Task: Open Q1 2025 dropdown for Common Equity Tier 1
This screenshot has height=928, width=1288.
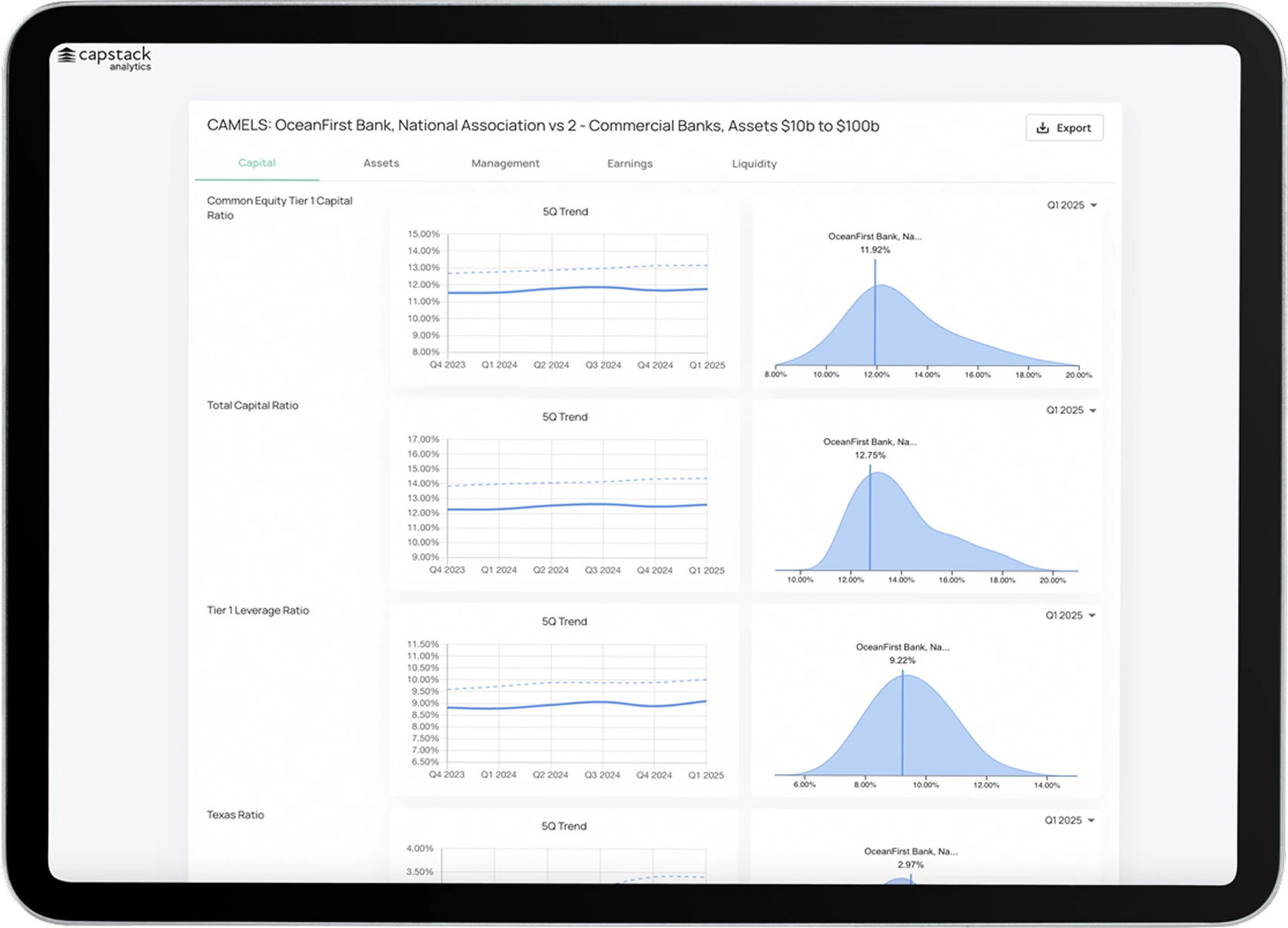Action: 1072,205
